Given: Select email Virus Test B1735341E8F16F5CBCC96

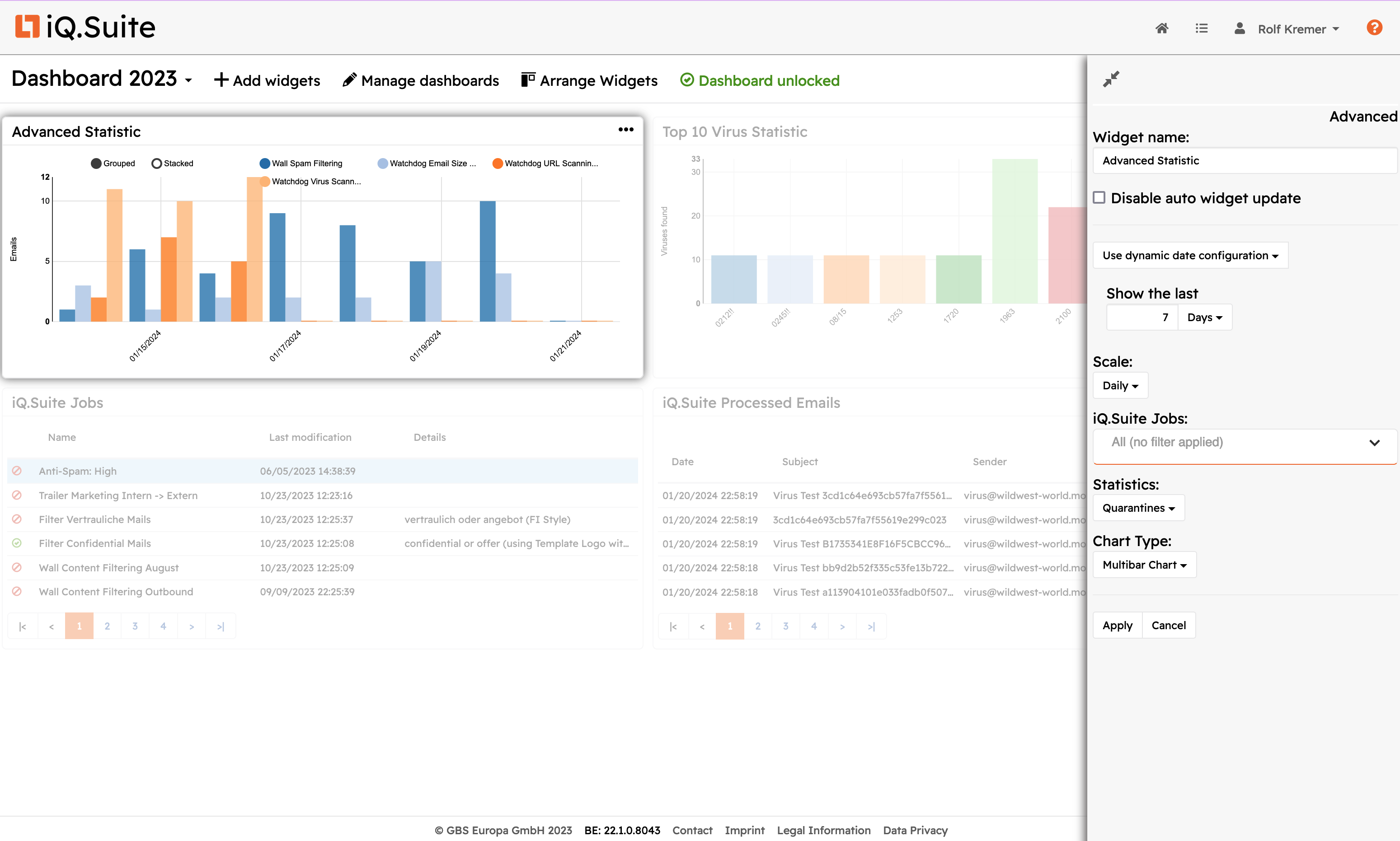Looking at the screenshot, I should coord(862,543).
